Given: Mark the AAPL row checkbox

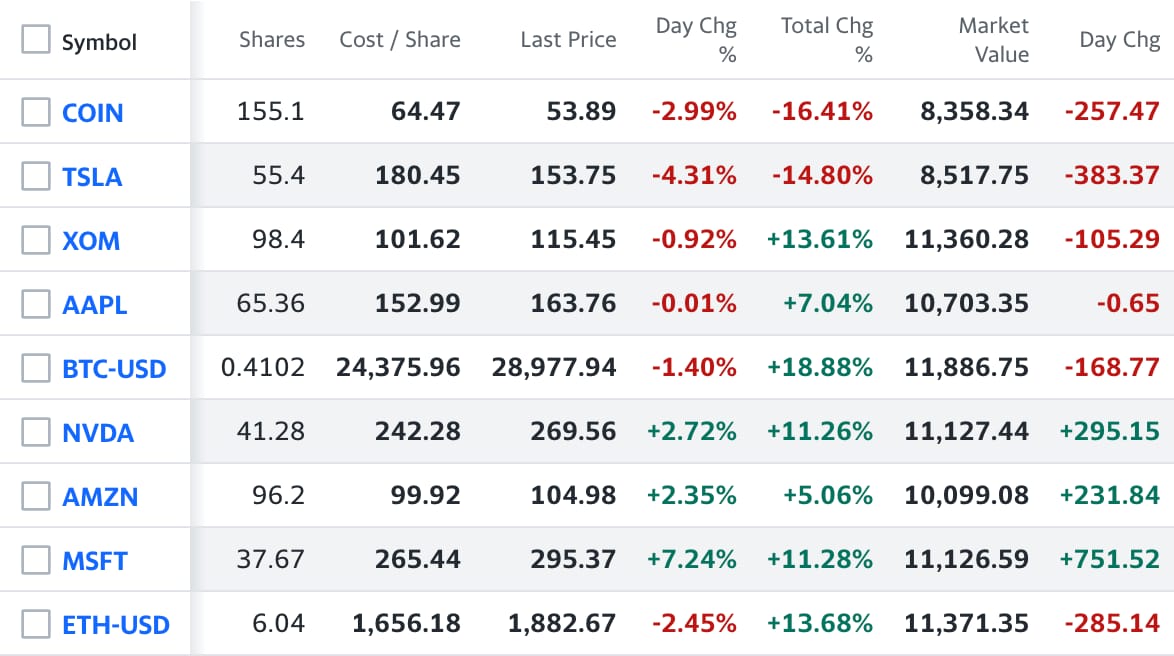Looking at the screenshot, I should [36, 304].
